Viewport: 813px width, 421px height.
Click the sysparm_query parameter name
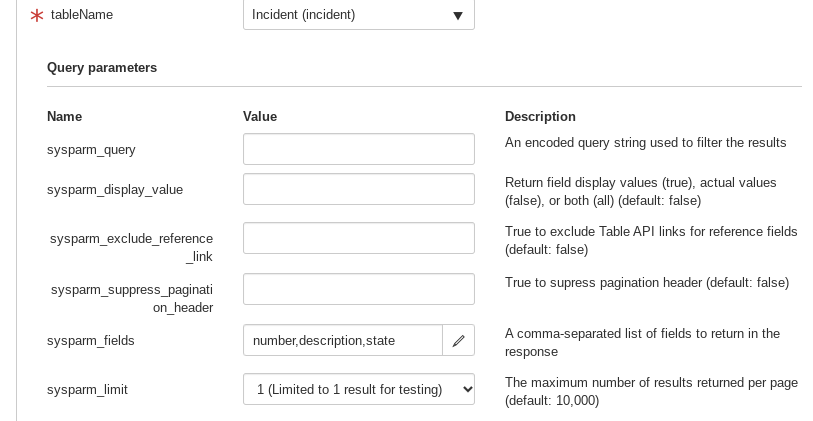coord(91,149)
